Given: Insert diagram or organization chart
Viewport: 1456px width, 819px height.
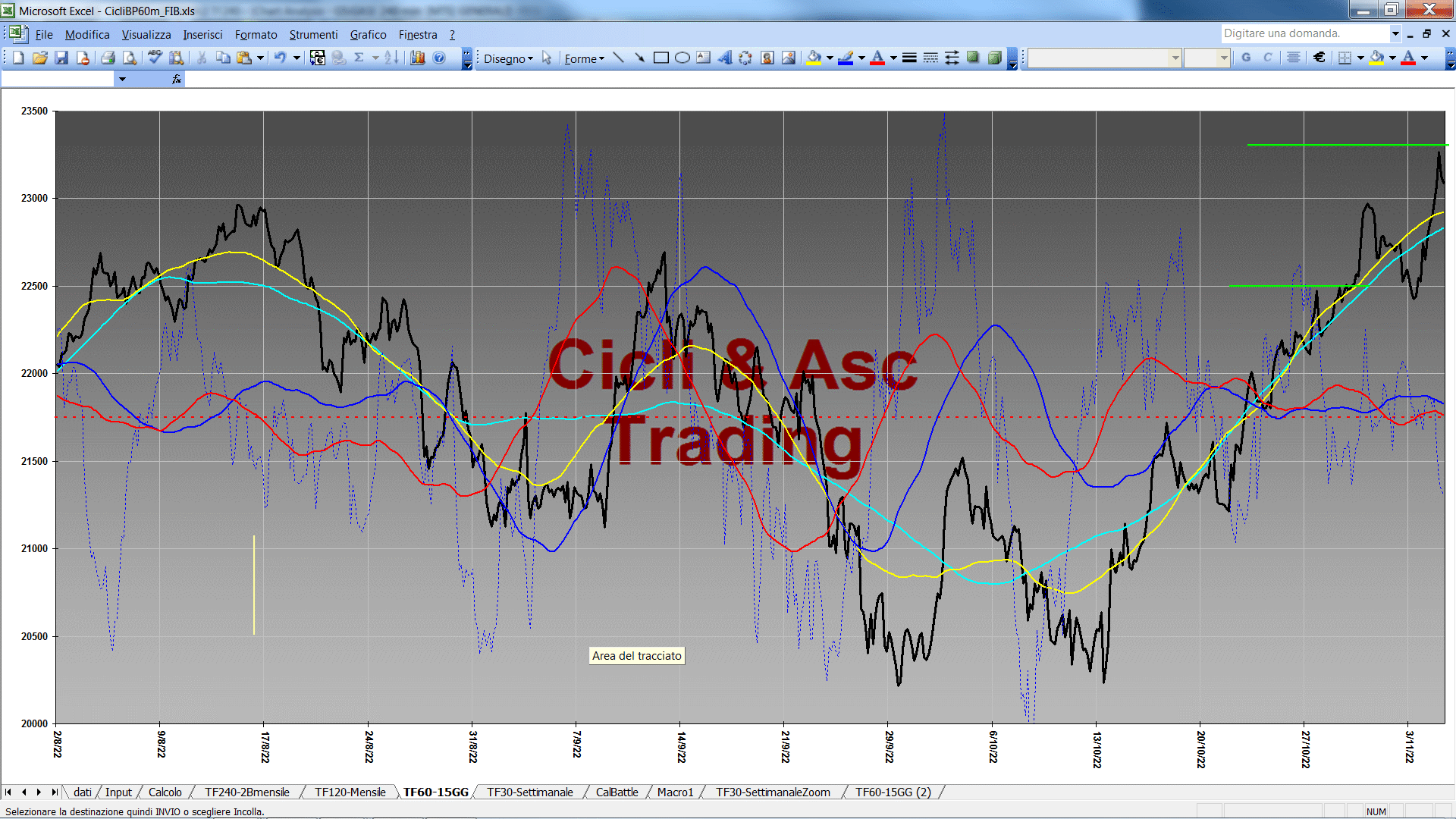Looking at the screenshot, I should (x=745, y=58).
